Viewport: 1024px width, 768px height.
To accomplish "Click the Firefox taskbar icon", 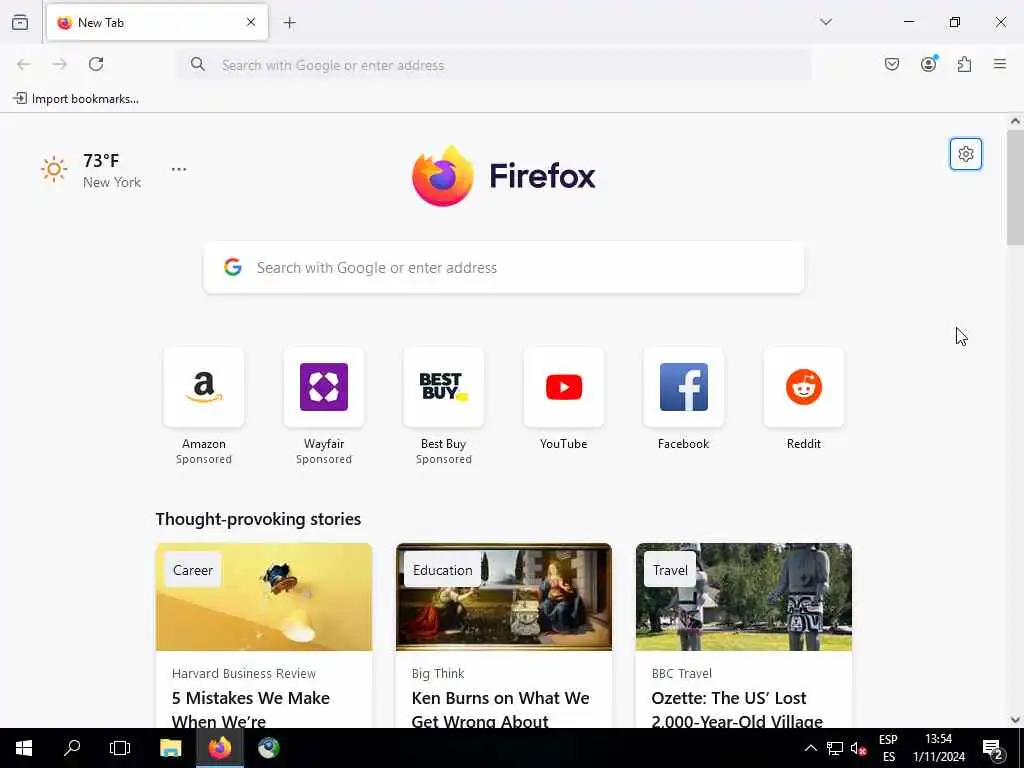I will (x=219, y=748).
